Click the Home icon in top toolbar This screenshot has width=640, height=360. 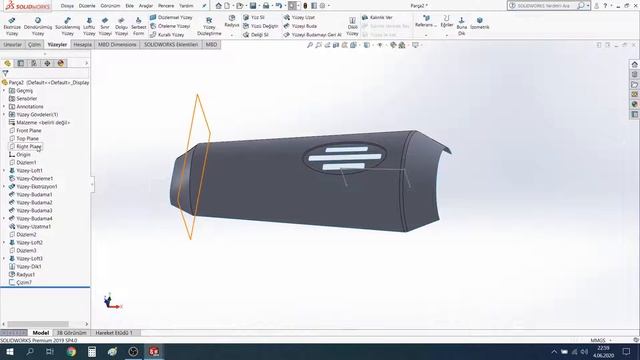219,6
